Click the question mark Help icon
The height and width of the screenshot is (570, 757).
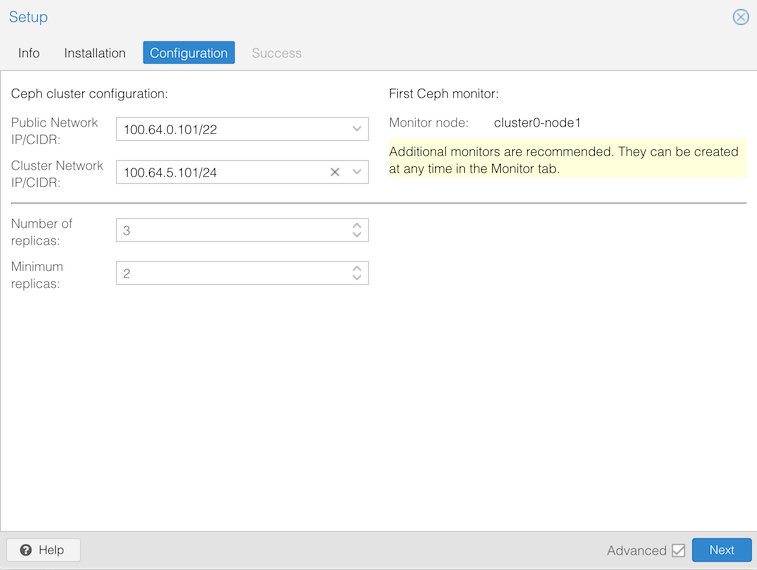coord(26,550)
